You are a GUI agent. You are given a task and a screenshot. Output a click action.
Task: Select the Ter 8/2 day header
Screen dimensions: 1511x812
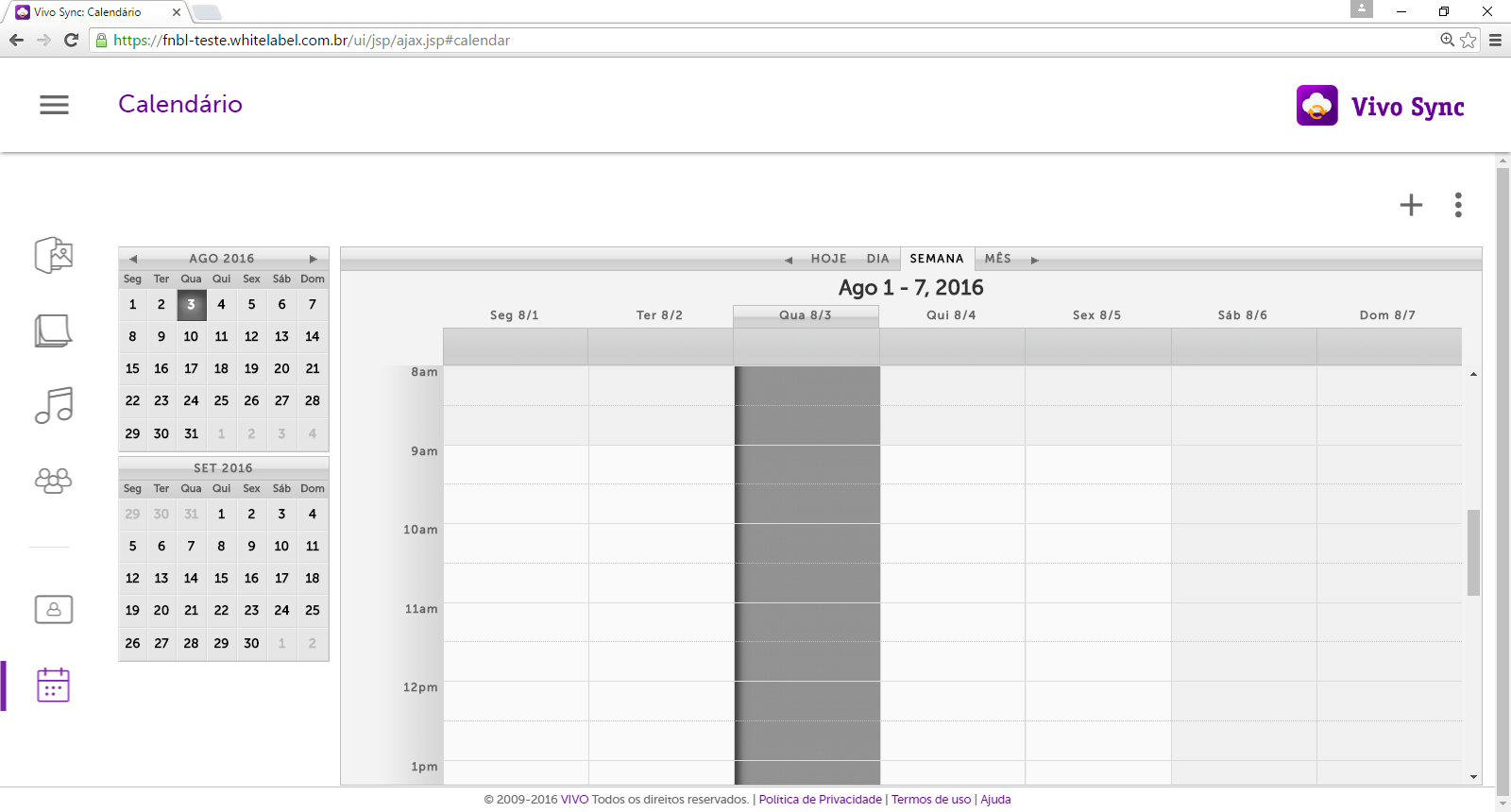[659, 315]
